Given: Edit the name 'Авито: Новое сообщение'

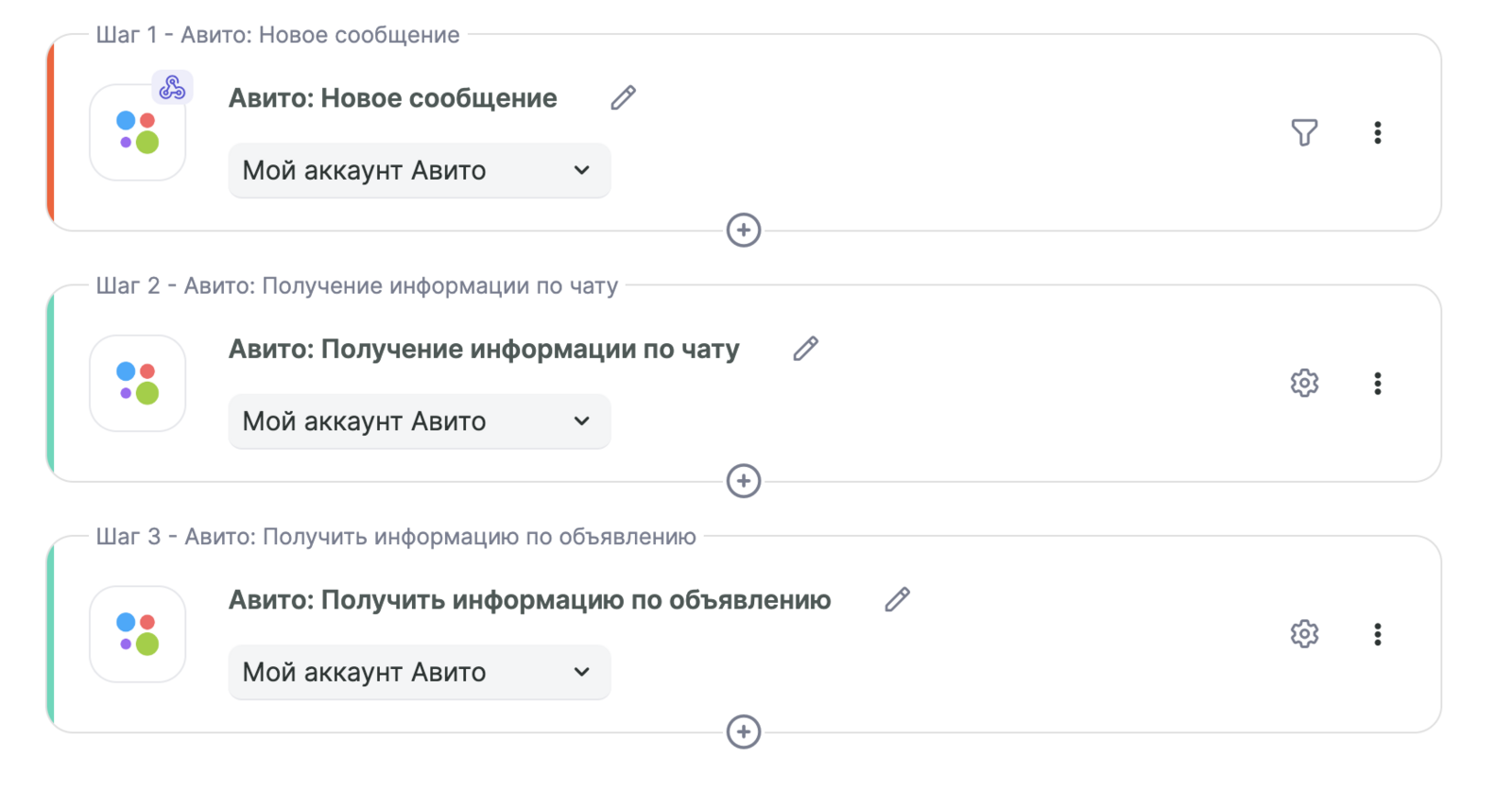Looking at the screenshot, I should (x=623, y=97).
